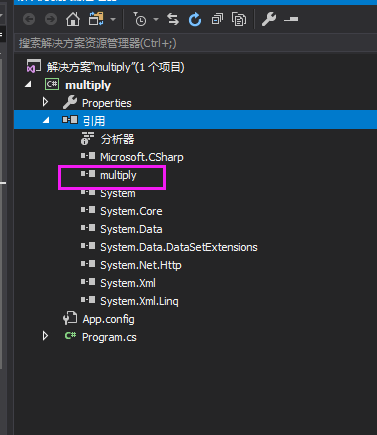Collapse the 引用 references node
The width and height of the screenshot is (377, 435).
(46, 120)
